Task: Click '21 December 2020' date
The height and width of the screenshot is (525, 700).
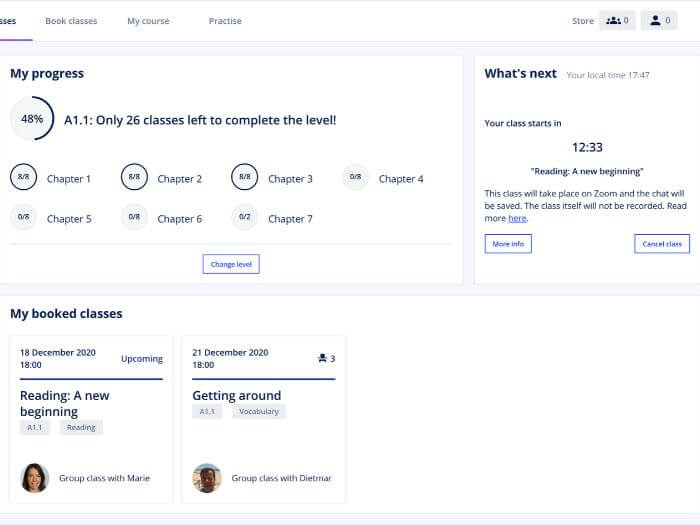Action: [x=230, y=353]
